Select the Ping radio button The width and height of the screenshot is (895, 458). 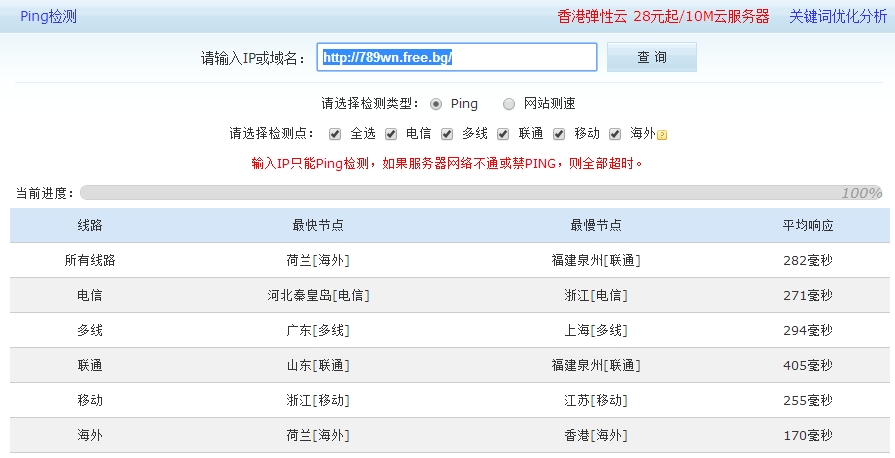[x=436, y=104]
